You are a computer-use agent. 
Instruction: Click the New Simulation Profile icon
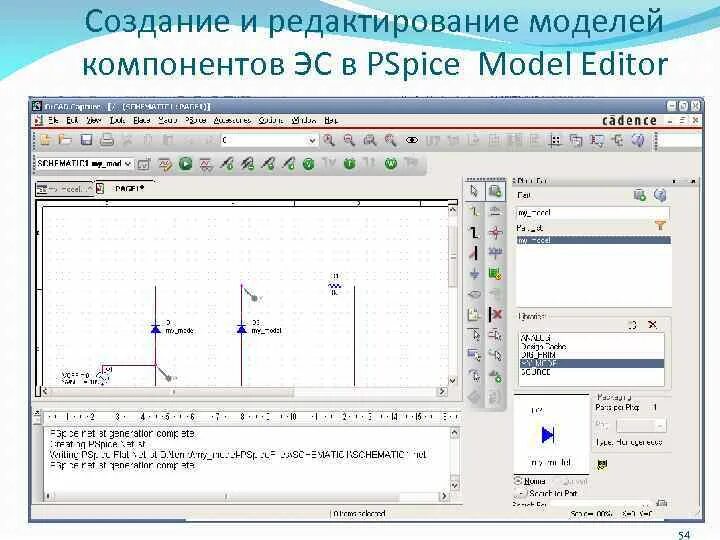tap(144, 164)
